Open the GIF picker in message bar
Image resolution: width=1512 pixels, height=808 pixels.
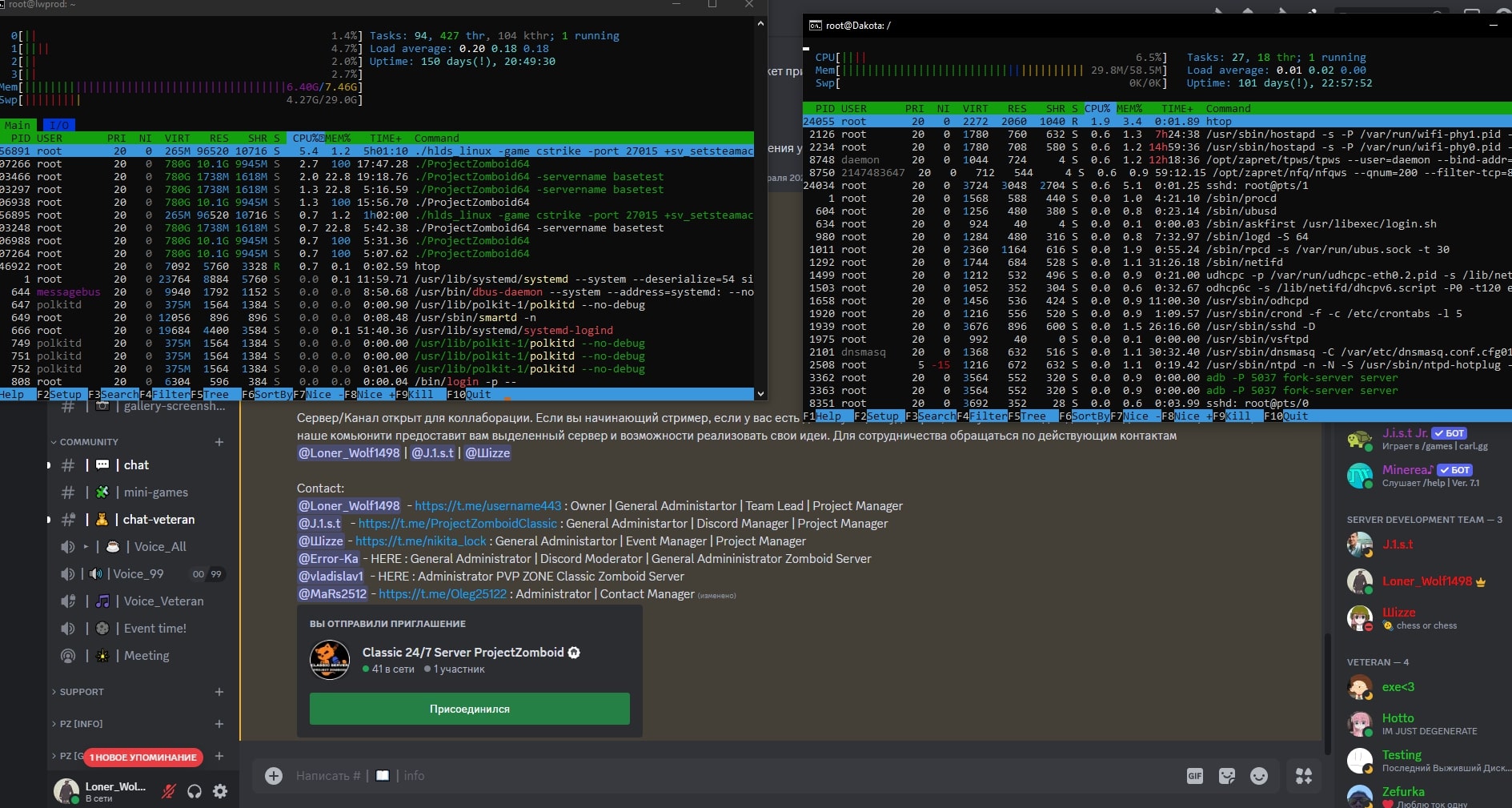click(x=1194, y=776)
